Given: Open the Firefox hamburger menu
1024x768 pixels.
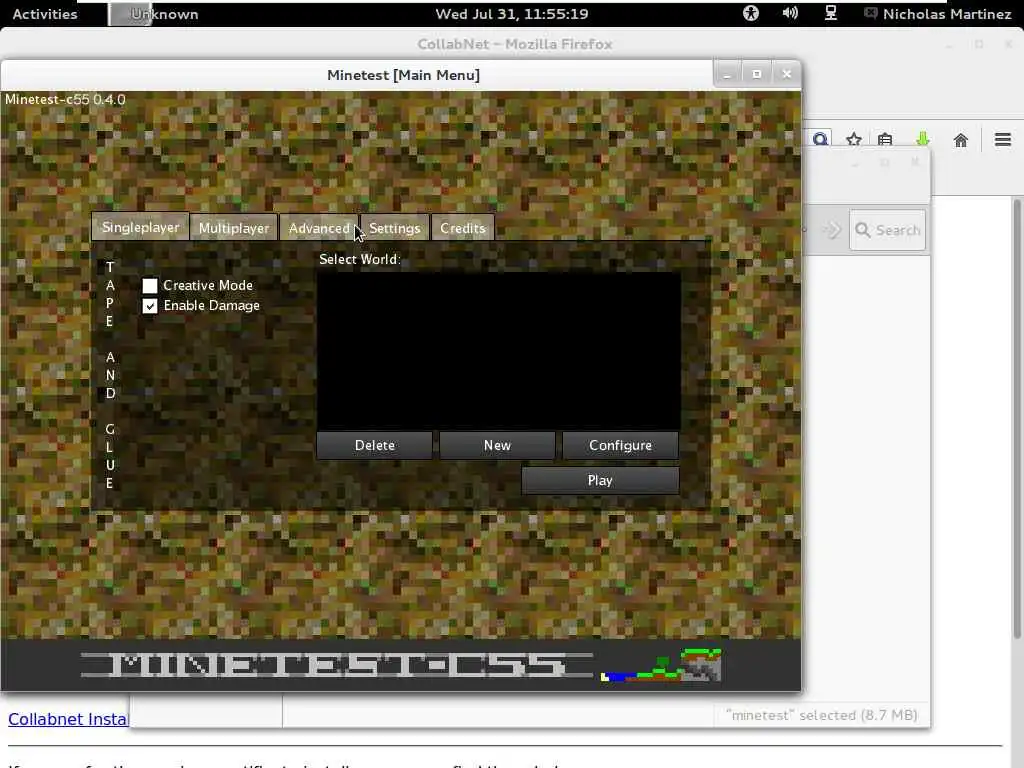Looking at the screenshot, I should (x=1003, y=140).
